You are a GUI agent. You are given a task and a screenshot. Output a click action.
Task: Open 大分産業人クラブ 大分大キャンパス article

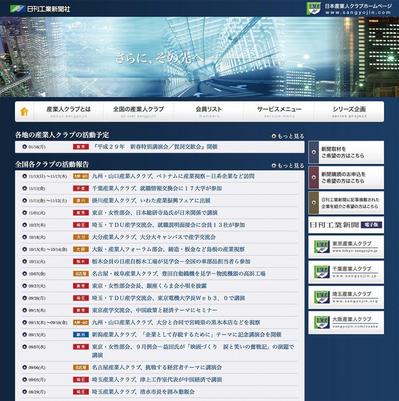[x=154, y=237]
